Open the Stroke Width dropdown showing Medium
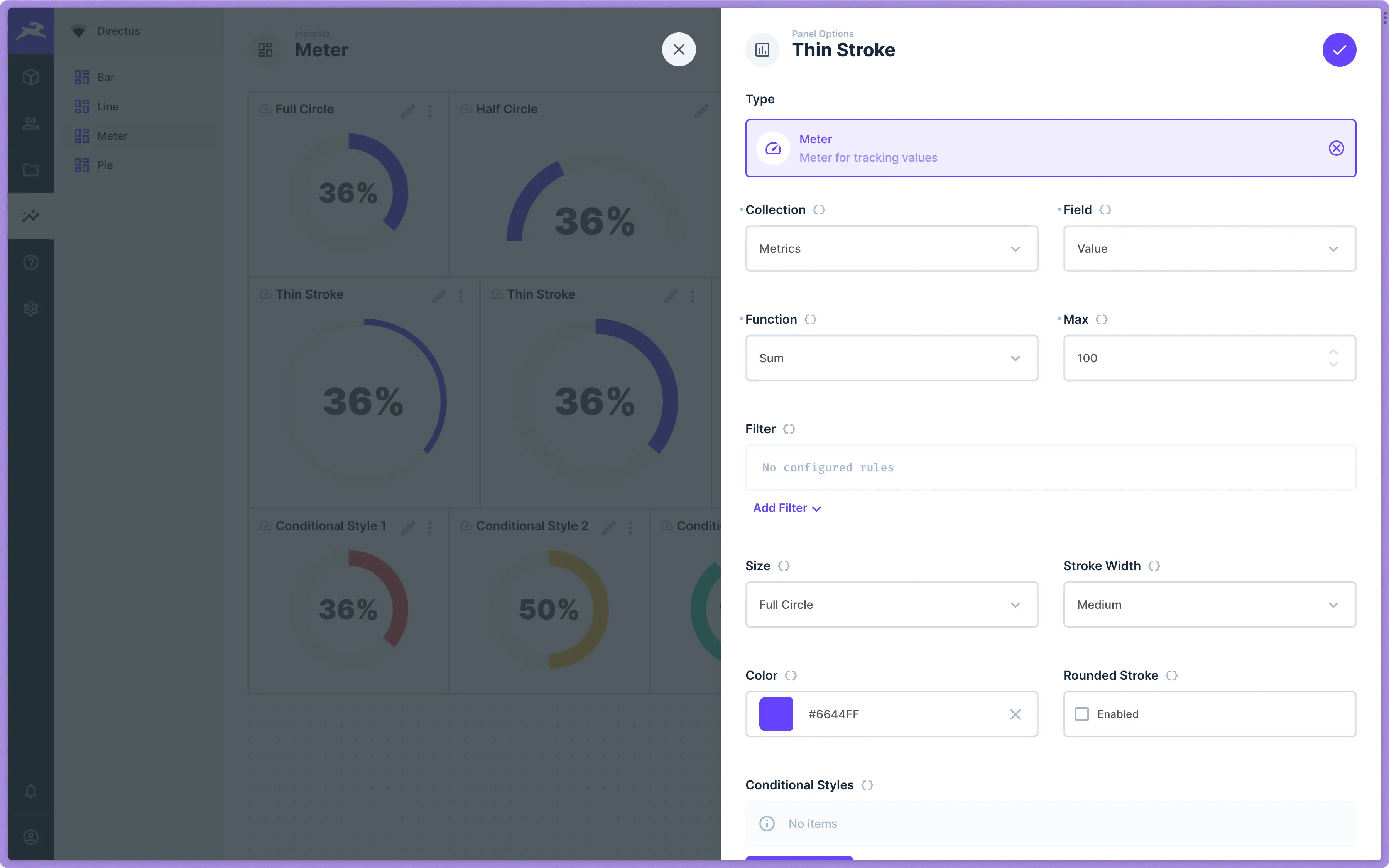The width and height of the screenshot is (1389, 868). tap(1209, 605)
